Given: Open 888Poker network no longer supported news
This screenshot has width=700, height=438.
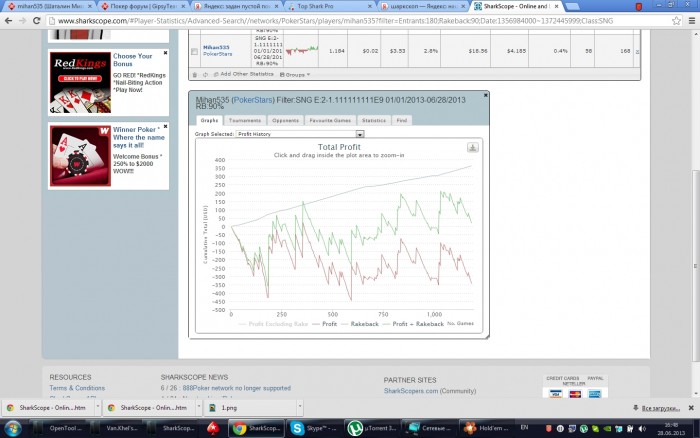Looking at the screenshot, I should [237, 388].
